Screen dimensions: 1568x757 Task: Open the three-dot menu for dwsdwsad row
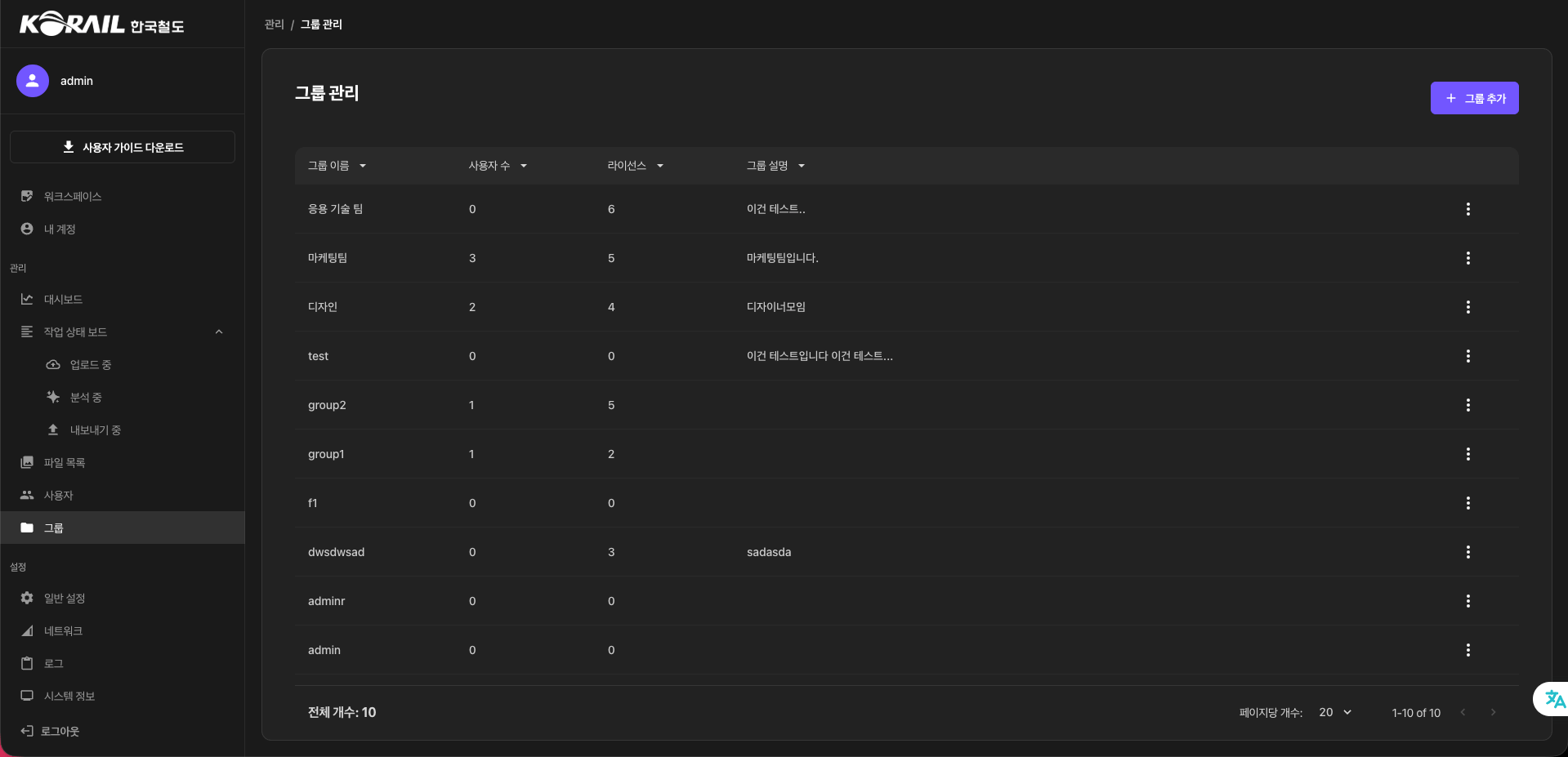[x=1467, y=552]
